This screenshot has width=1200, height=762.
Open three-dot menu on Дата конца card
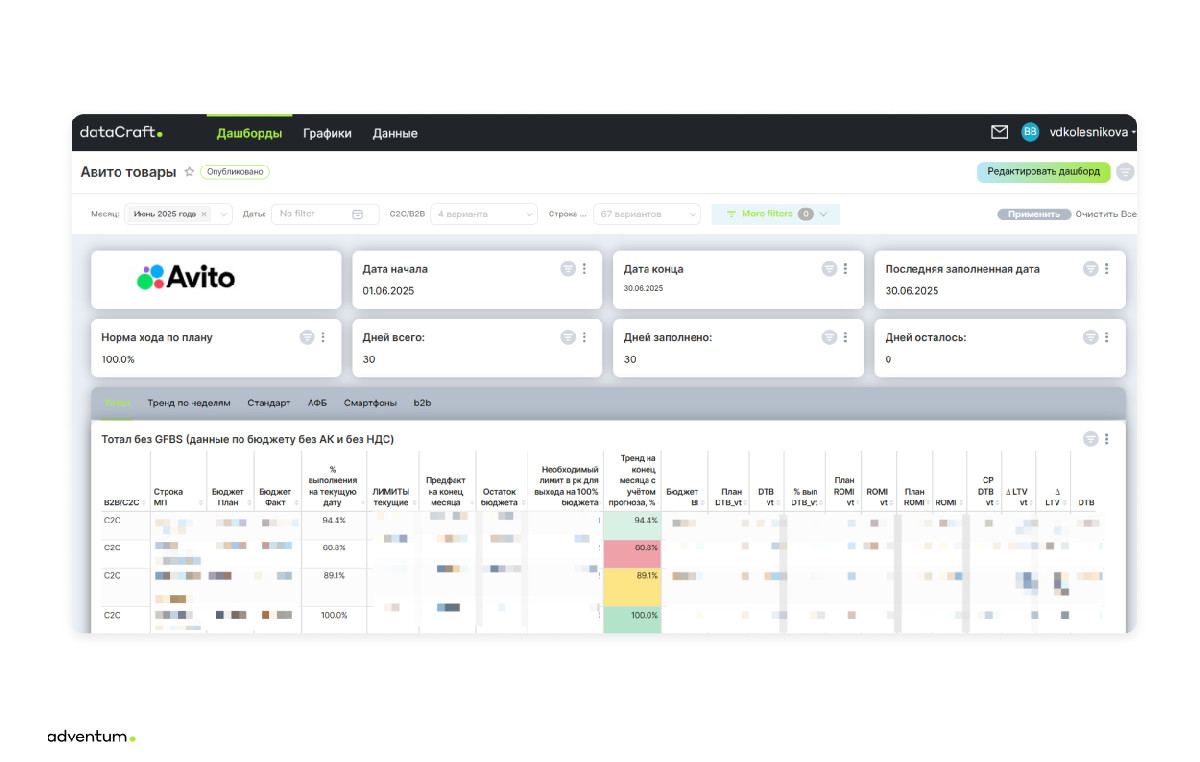[x=845, y=269]
